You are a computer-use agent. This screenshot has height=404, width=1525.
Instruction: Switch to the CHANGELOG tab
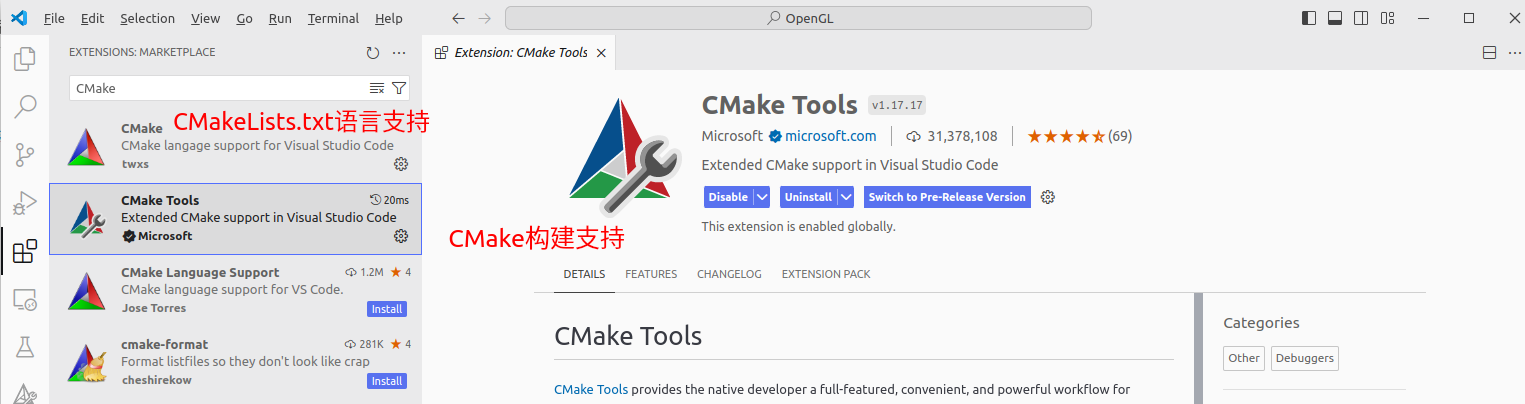(729, 274)
